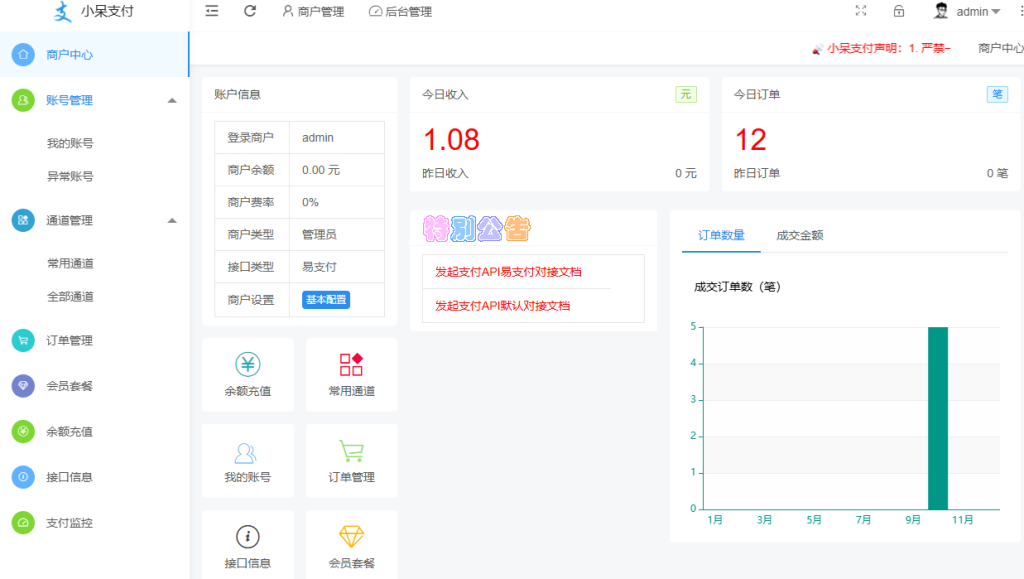Open 订单管理 shopping cart tile
1024x579 pixels.
[351, 461]
